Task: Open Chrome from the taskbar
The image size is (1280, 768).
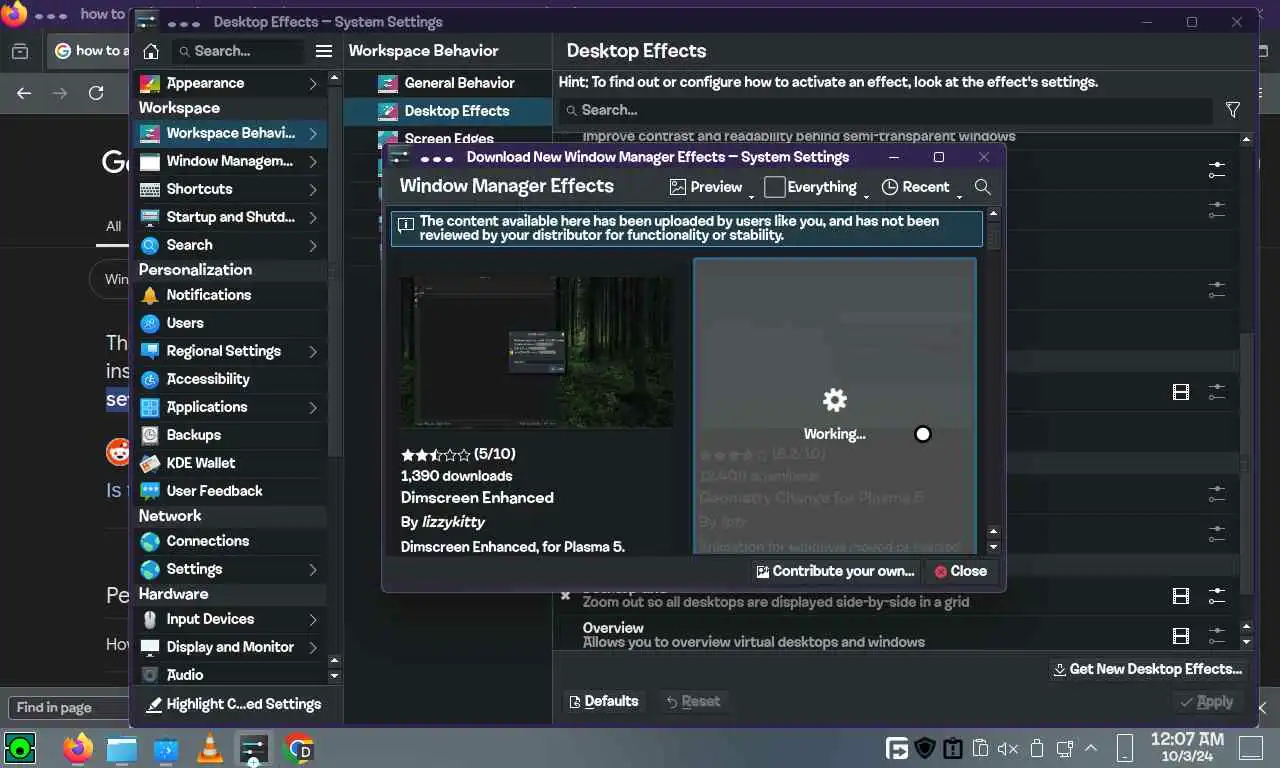Action: [298, 747]
